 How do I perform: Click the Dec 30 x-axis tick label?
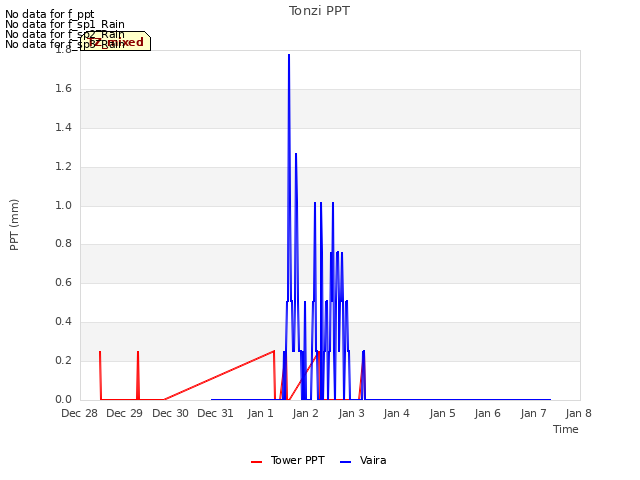[x=170, y=413]
